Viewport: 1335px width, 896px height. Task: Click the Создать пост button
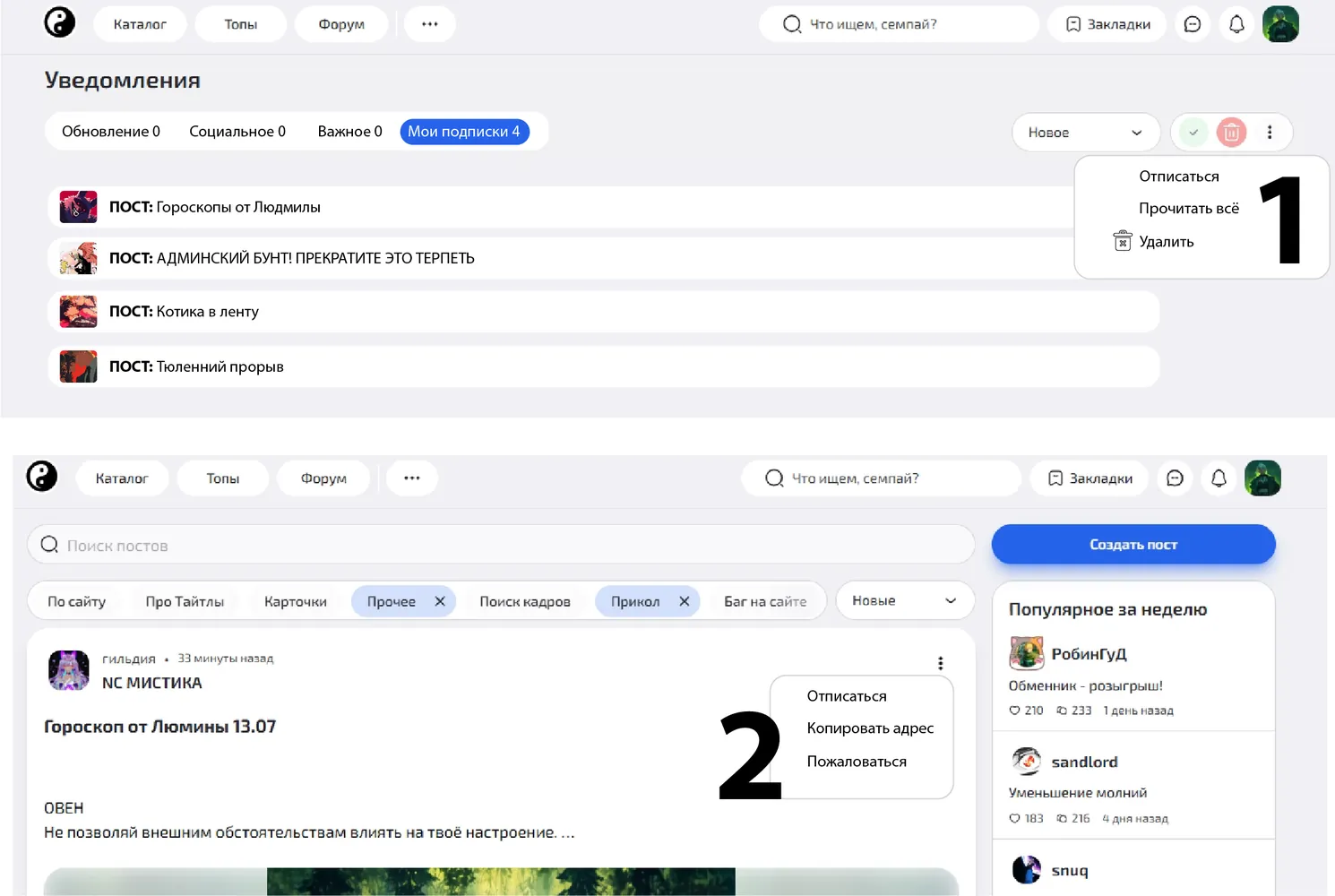point(1133,545)
